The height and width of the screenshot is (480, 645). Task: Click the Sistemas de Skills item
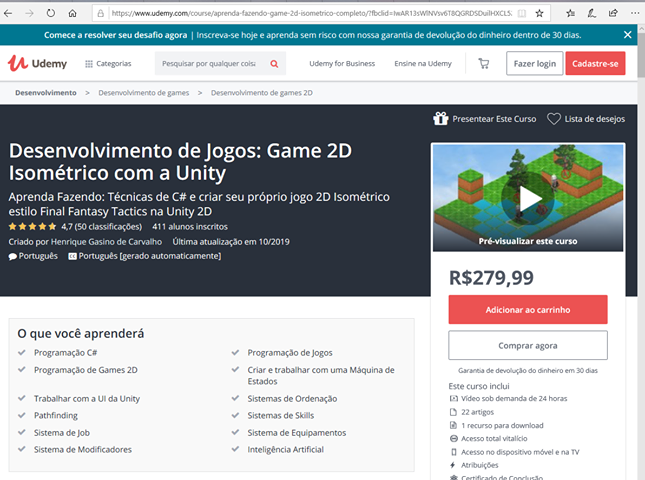pos(281,415)
